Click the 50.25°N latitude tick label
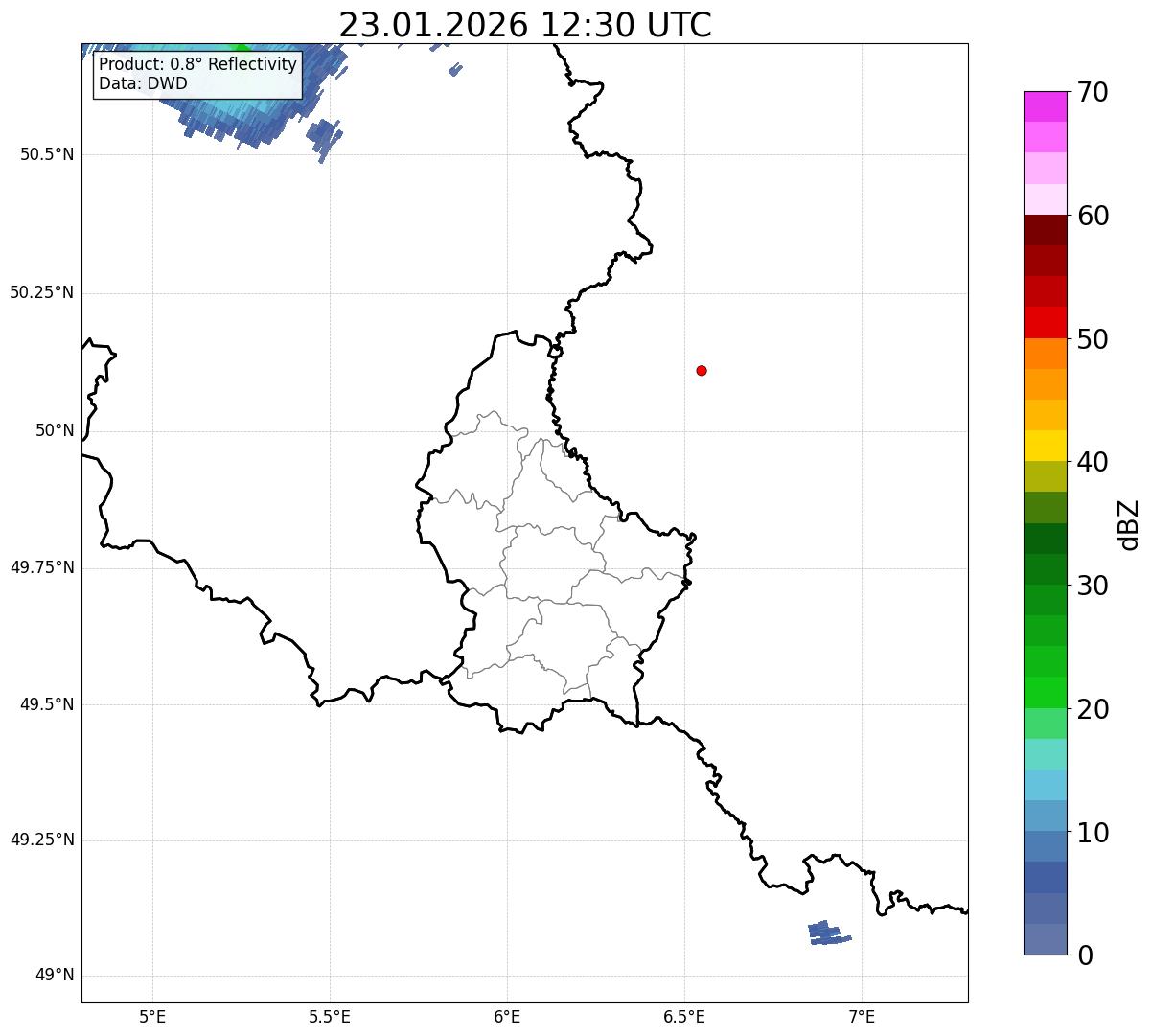The height and width of the screenshot is (1036, 1152). pos(41,292)
